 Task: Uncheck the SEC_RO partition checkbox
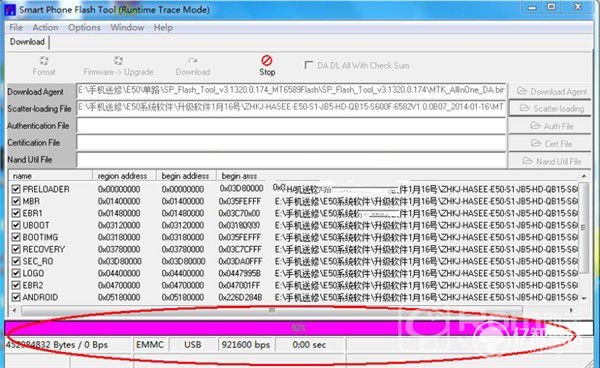(x=16, y=261)
